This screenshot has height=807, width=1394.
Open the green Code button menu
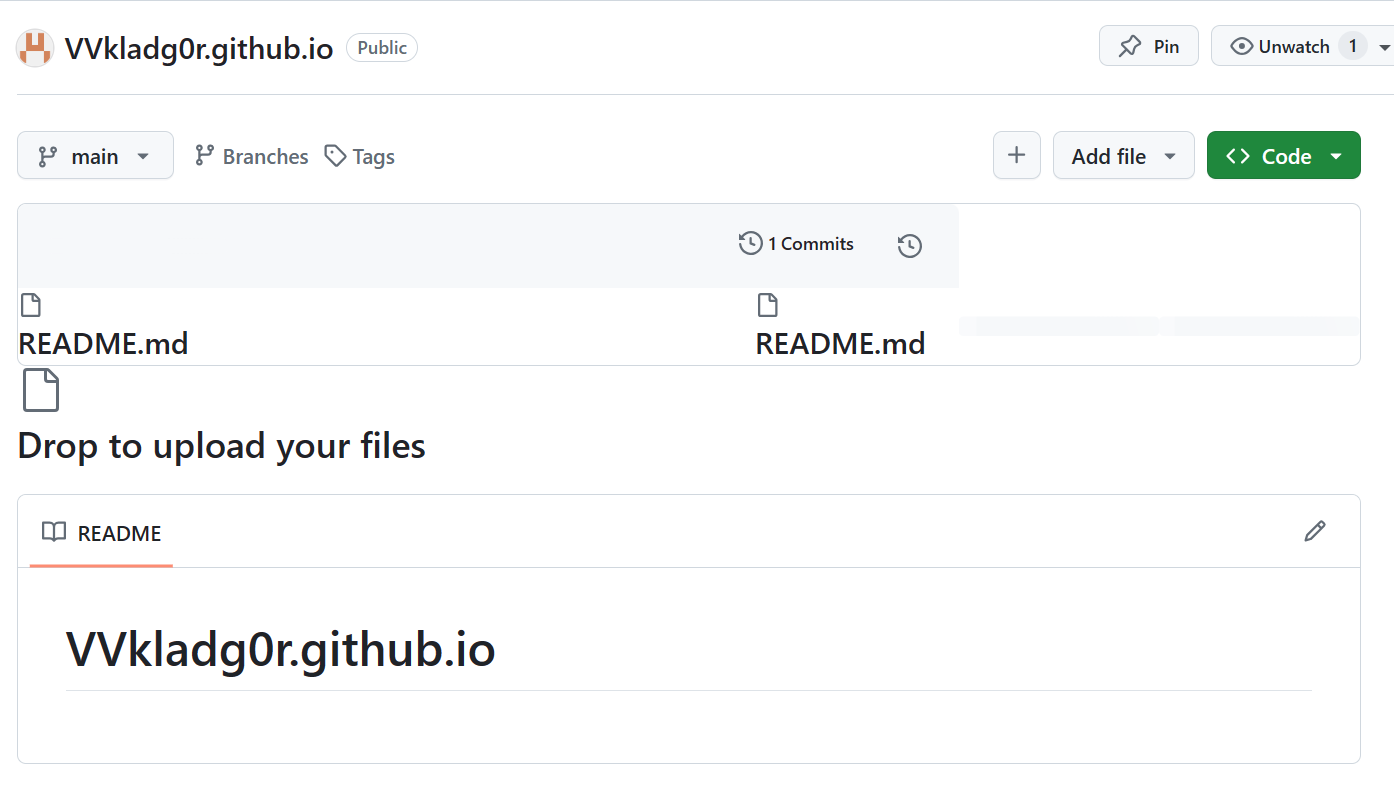1283,156
